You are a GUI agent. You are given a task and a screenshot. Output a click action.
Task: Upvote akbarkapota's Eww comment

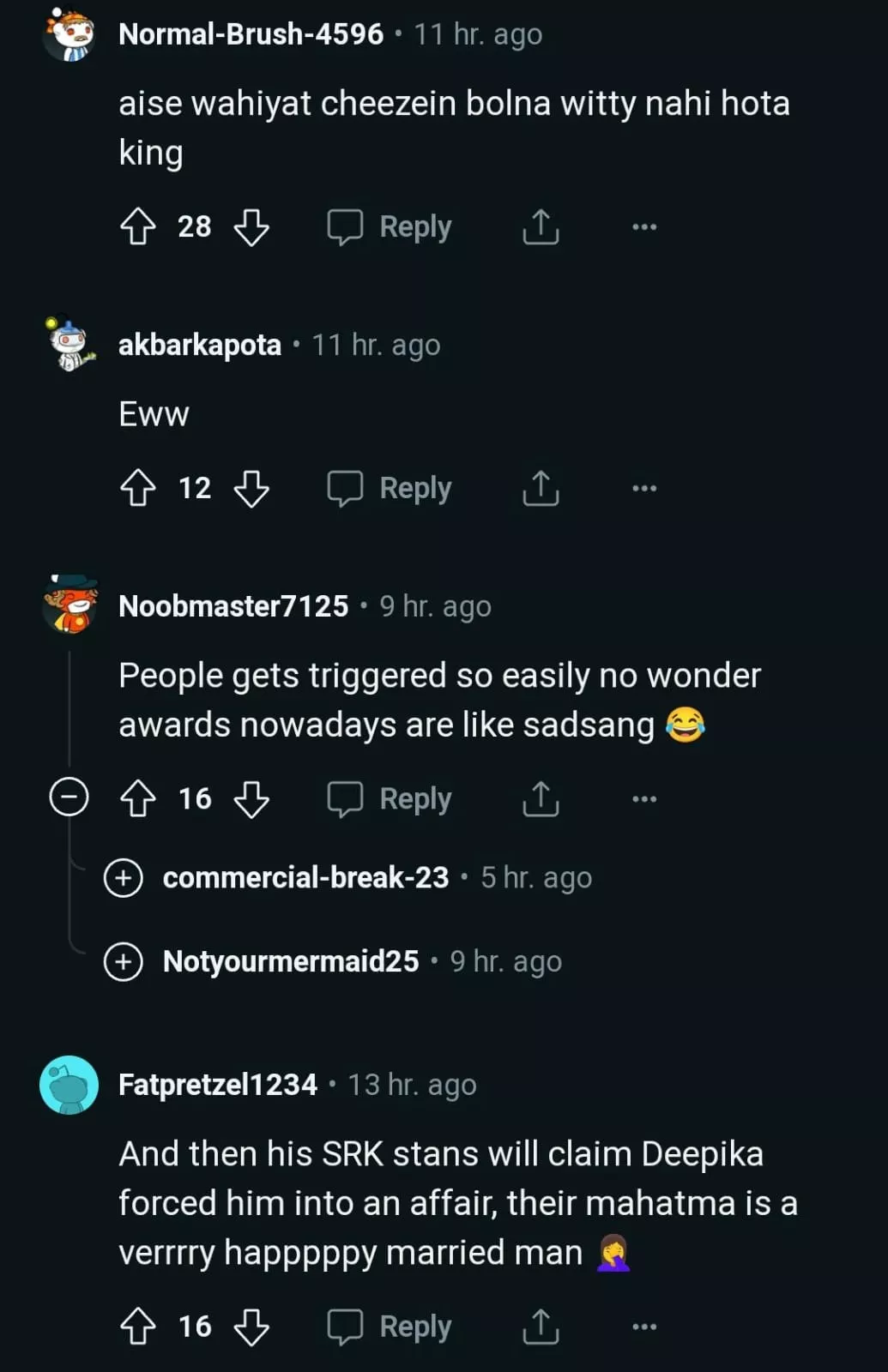click(138, 489)
